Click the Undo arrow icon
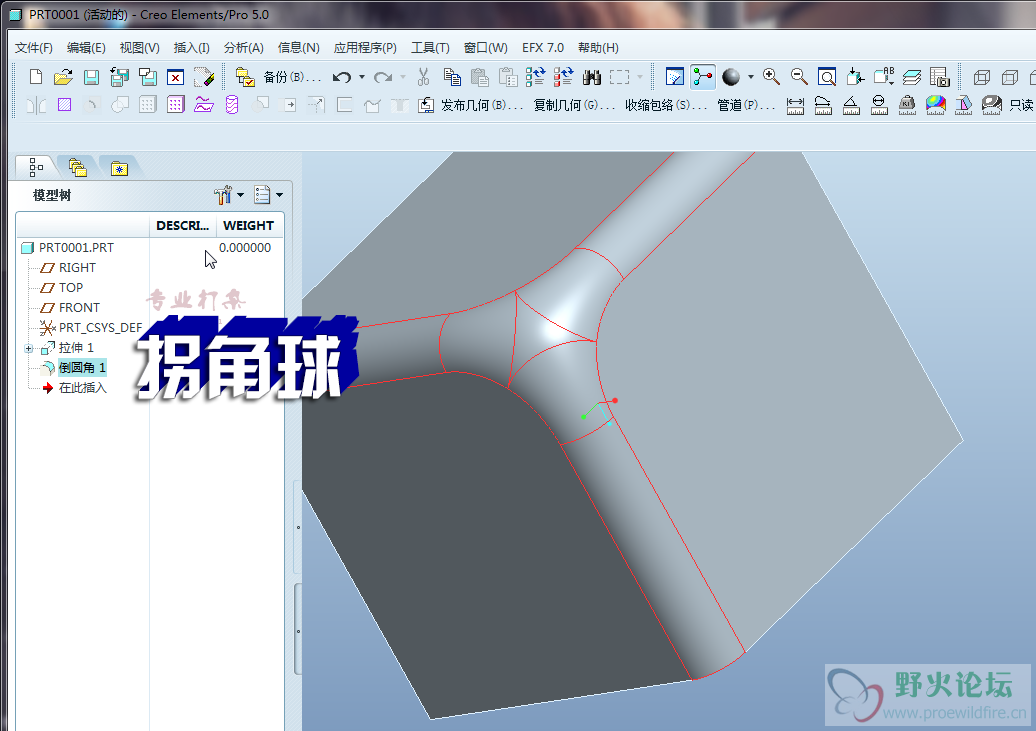This screenshot has width=1036, height=731. pos(342,77)
